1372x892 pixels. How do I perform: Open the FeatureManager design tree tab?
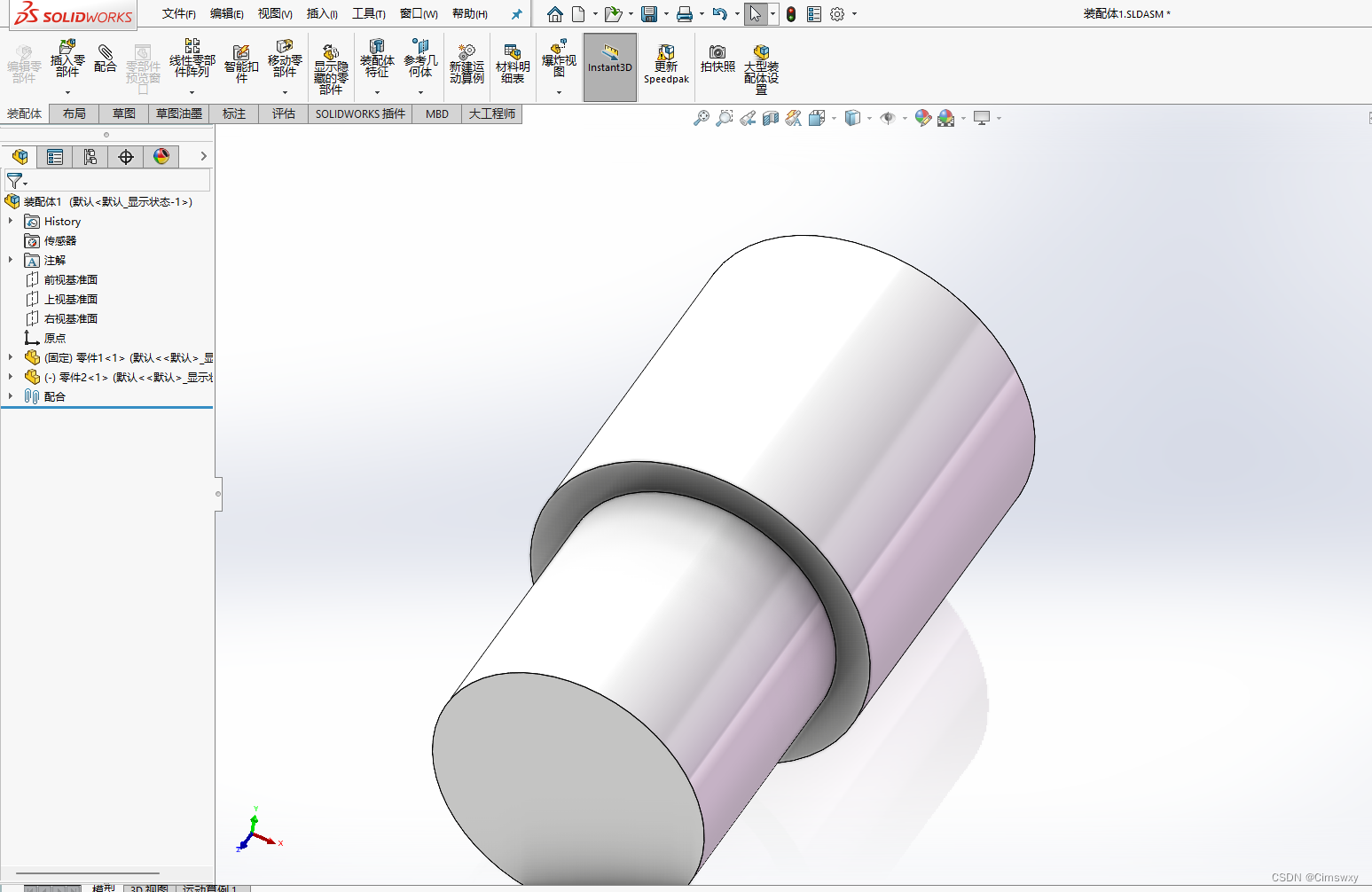(20, 157)
